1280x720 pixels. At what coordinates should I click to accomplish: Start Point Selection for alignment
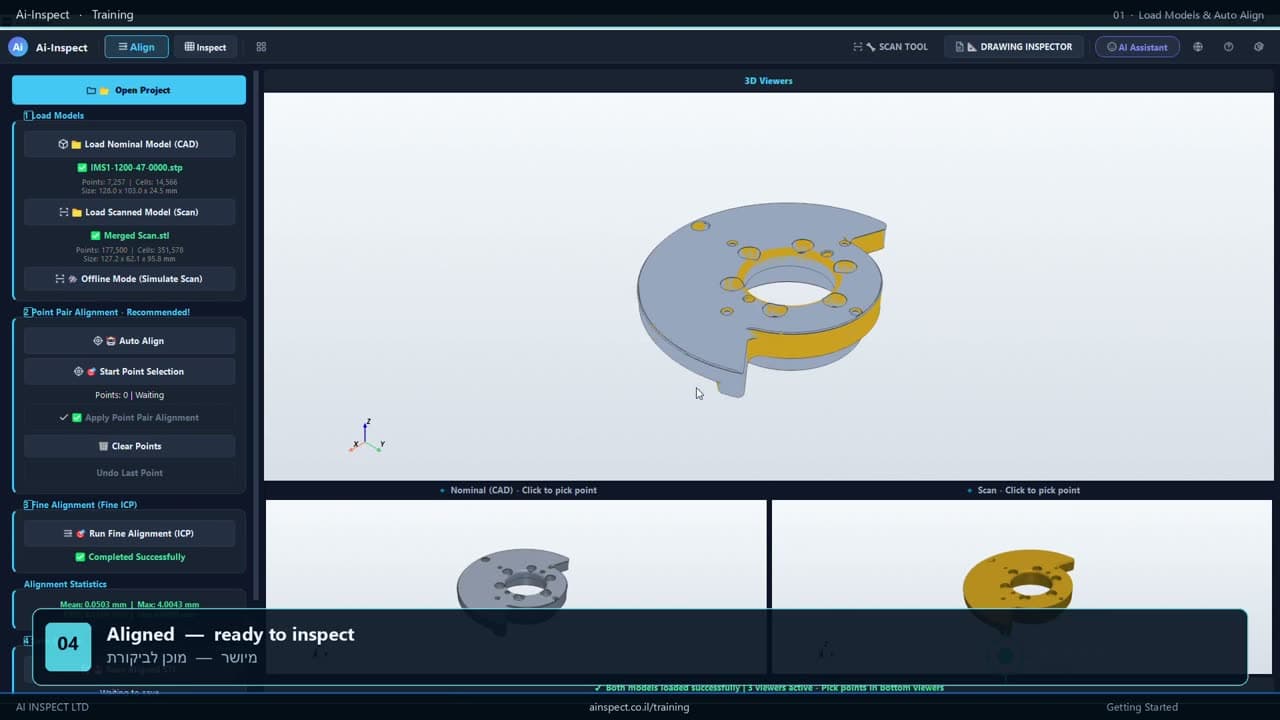point(129,371)
